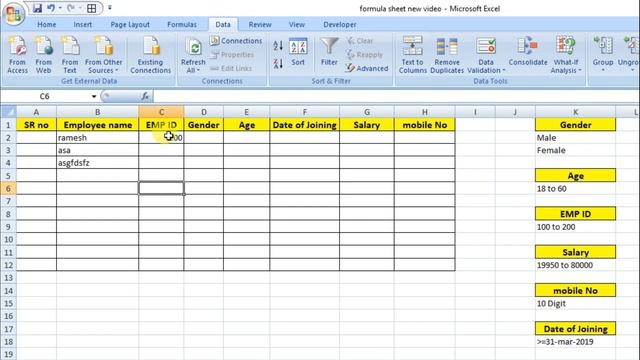Select the cell reading 19950 to 80000
This screenshot has width=640, height=360.
point(576,265)
